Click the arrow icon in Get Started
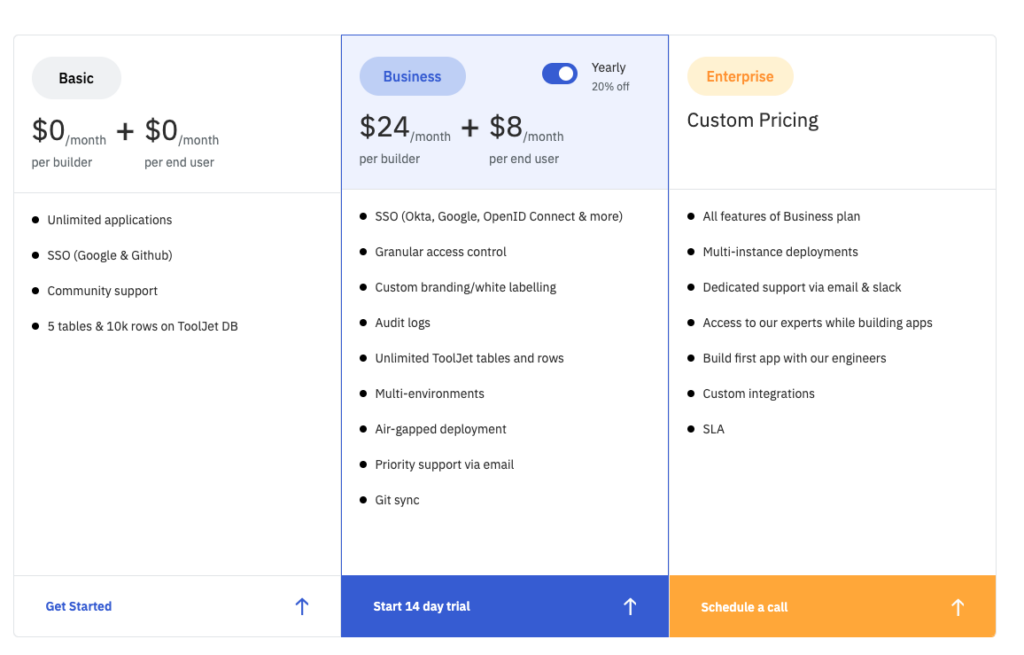1024x655 pixels. tap(302, 606)
